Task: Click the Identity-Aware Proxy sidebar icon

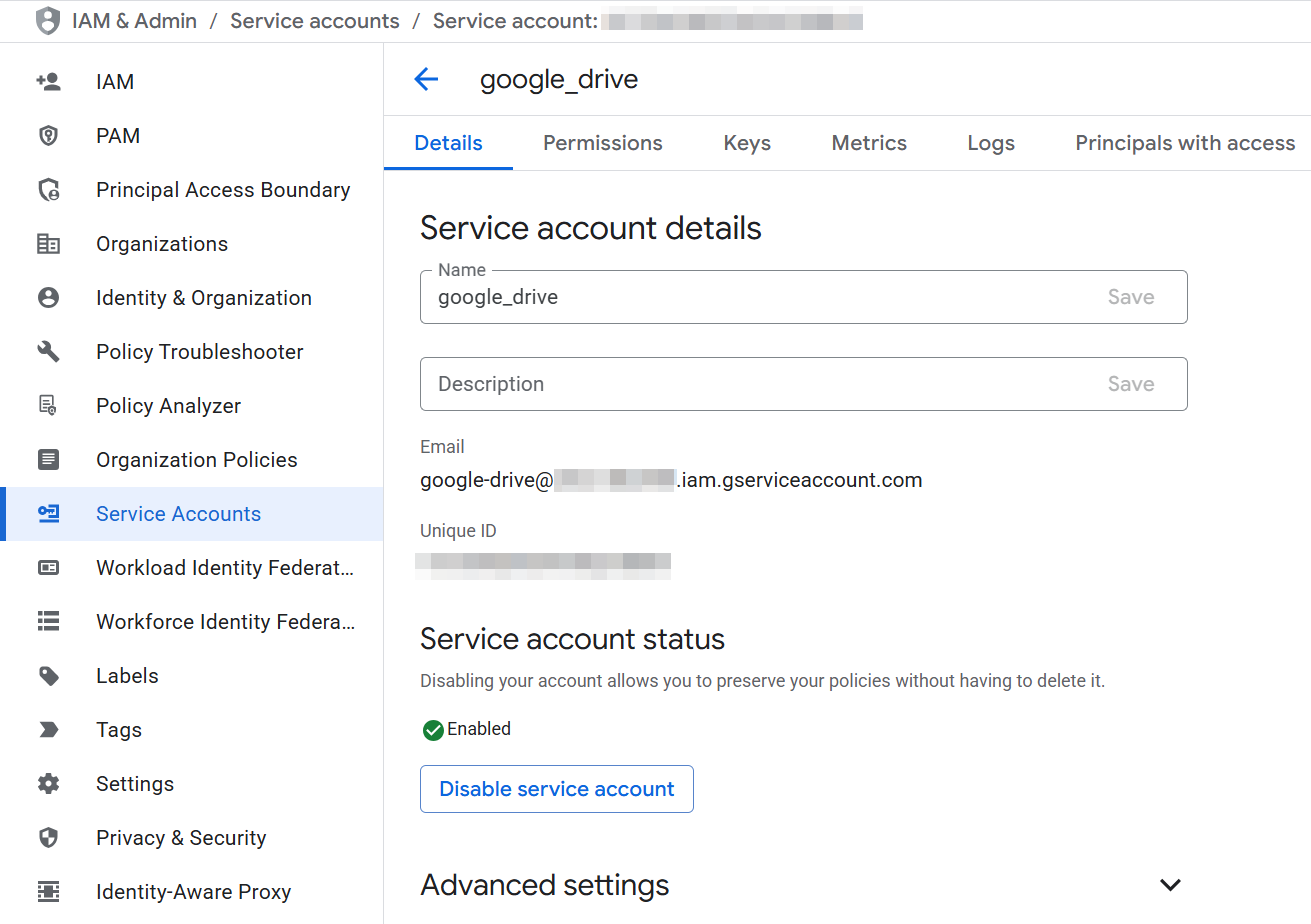Action: [49, 891]
